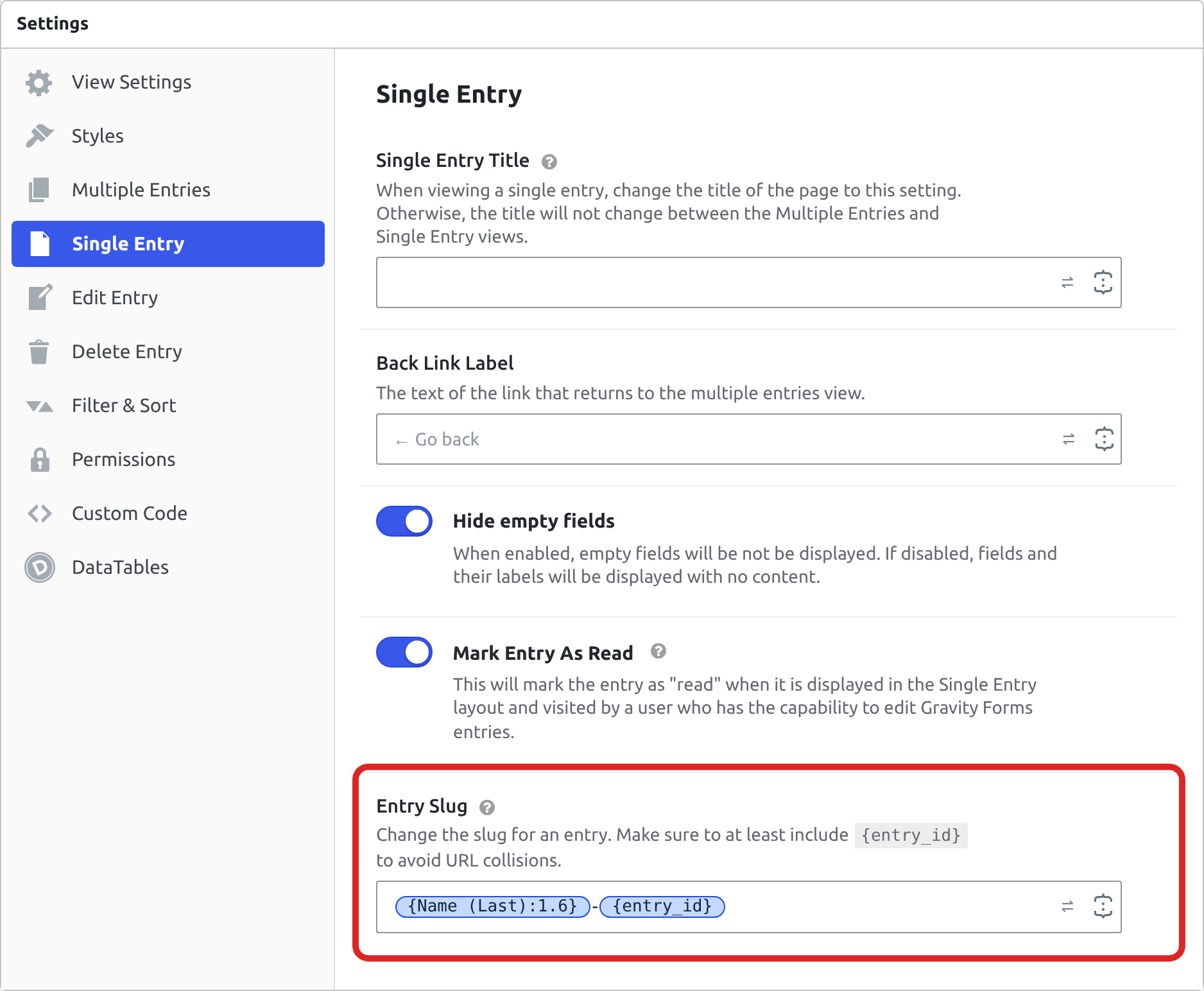This screenshot has height=991, width=1204.
Task: Click the Custom Code brackets icon
Action: (x=40, y=513)
